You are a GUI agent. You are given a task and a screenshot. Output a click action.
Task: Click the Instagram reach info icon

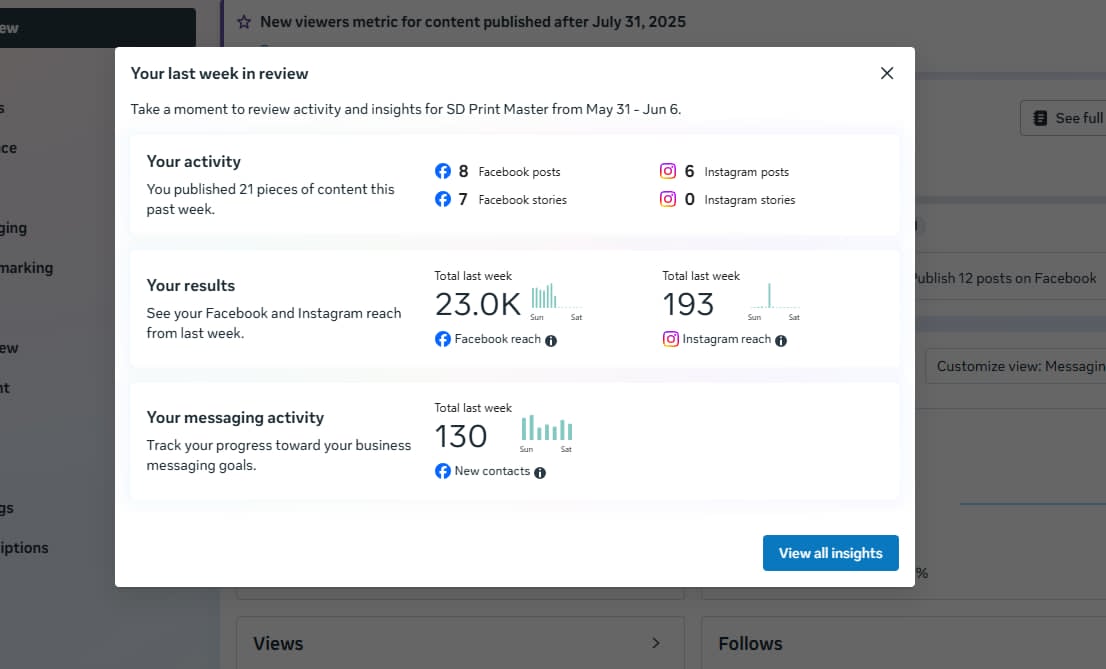point(781,340)
